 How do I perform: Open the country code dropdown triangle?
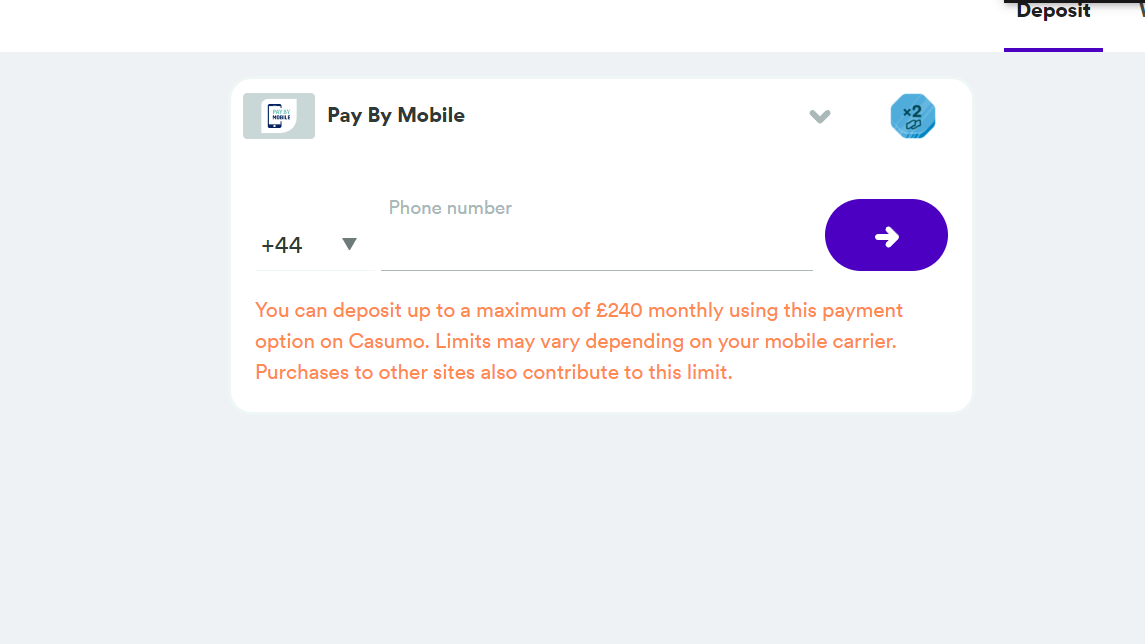(349, 244)
